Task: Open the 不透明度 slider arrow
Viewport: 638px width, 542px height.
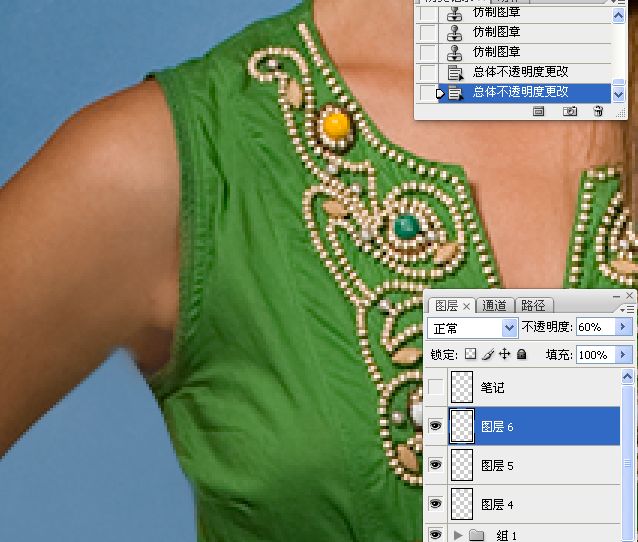Action: coord(623,327)
